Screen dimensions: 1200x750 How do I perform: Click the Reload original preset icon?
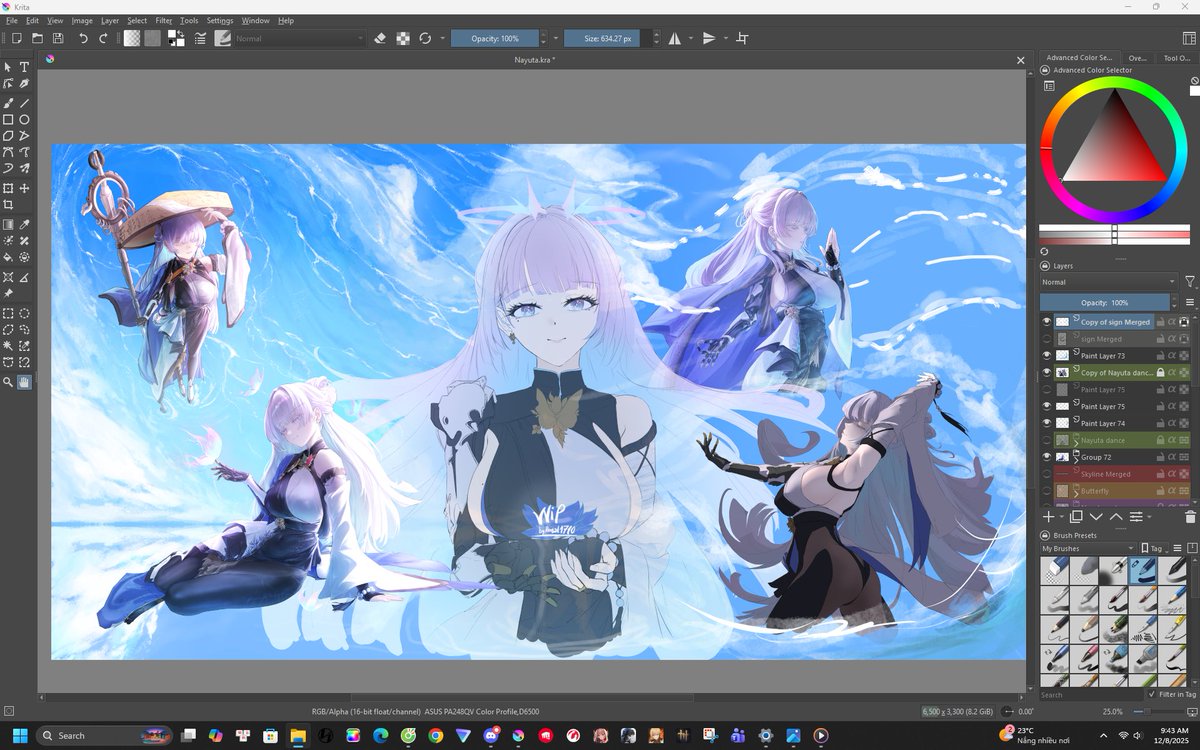click(x=425, y=38)
